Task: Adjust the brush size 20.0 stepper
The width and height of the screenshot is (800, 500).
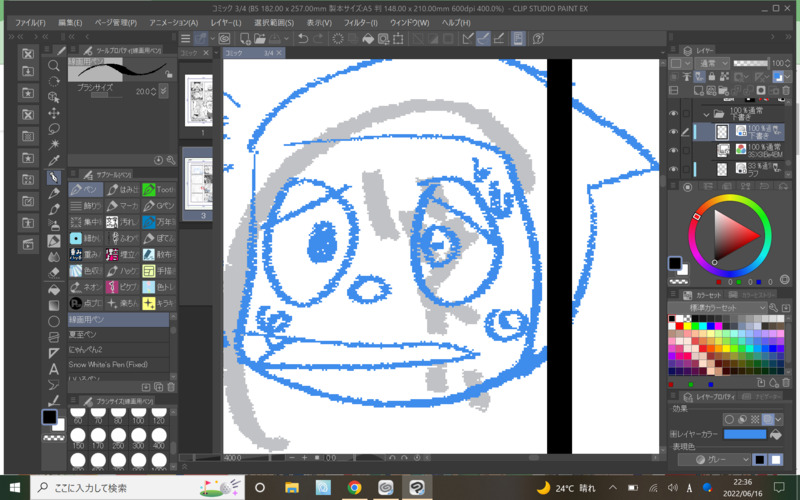Action: coord(154,92)
